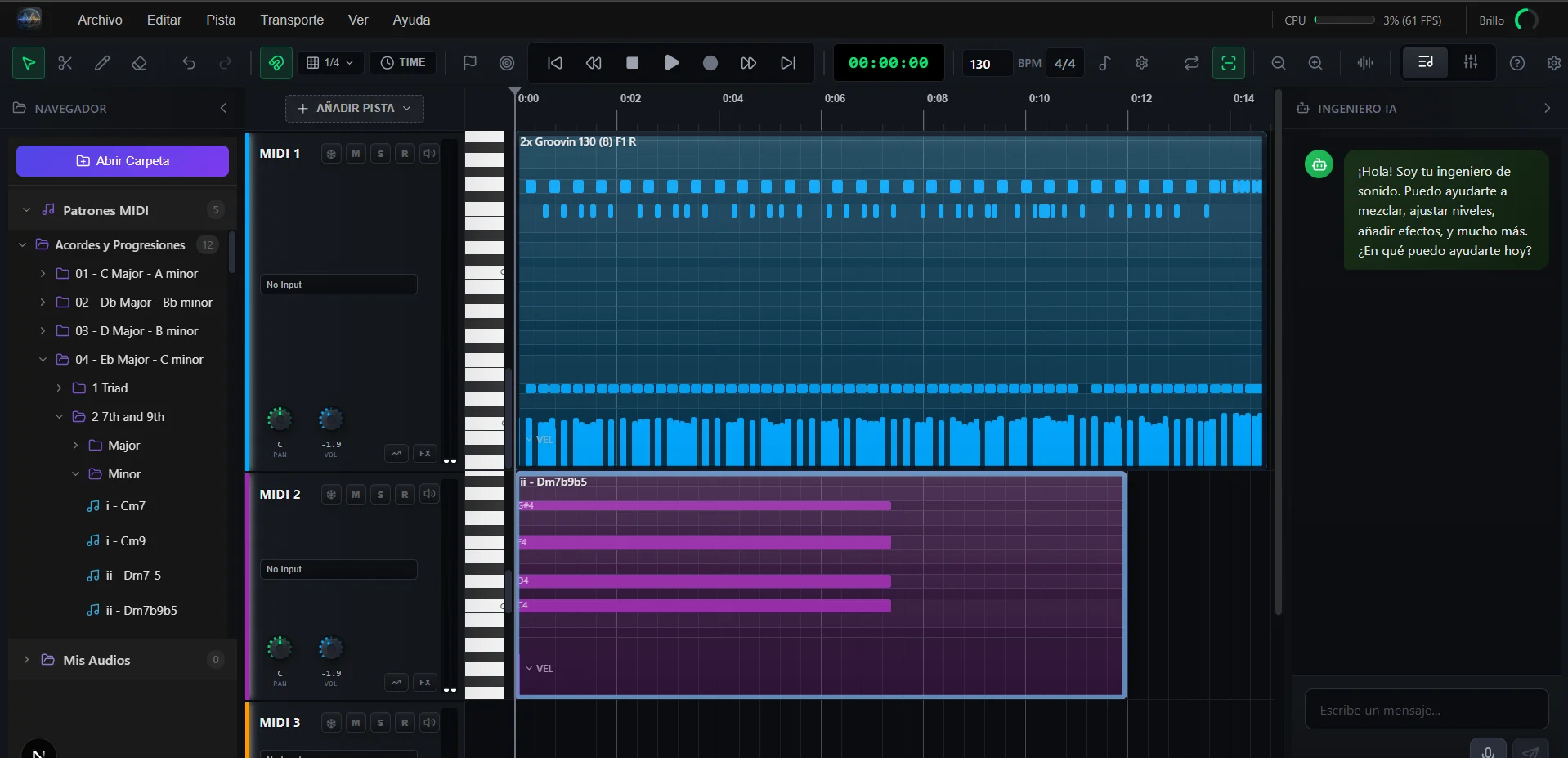The image size is (1568, 758).
Task: Select the pencil draw tool
Action: pos(102,63)
